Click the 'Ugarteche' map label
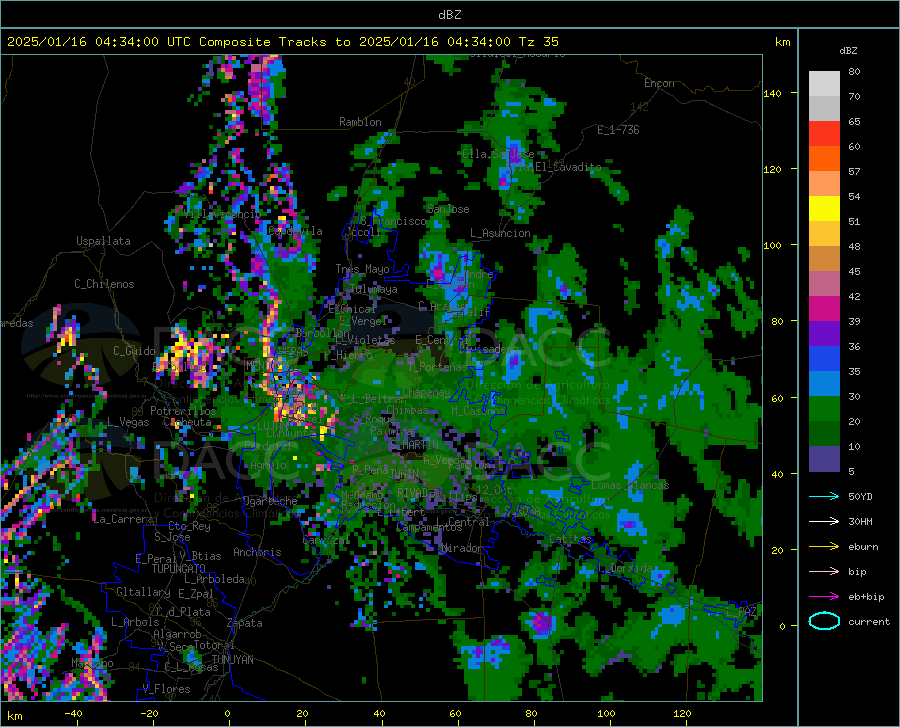The image size is (900, 727). tap(270, 501)
